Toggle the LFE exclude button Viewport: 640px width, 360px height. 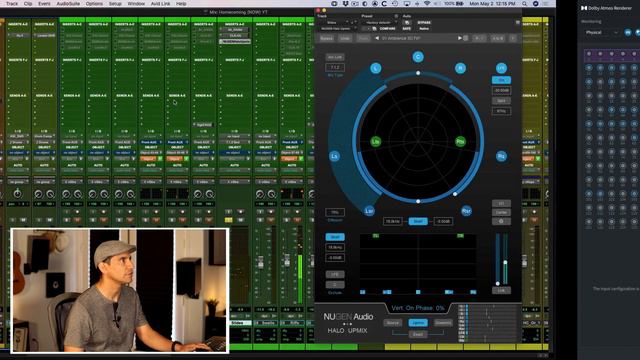tap(335, 274)
